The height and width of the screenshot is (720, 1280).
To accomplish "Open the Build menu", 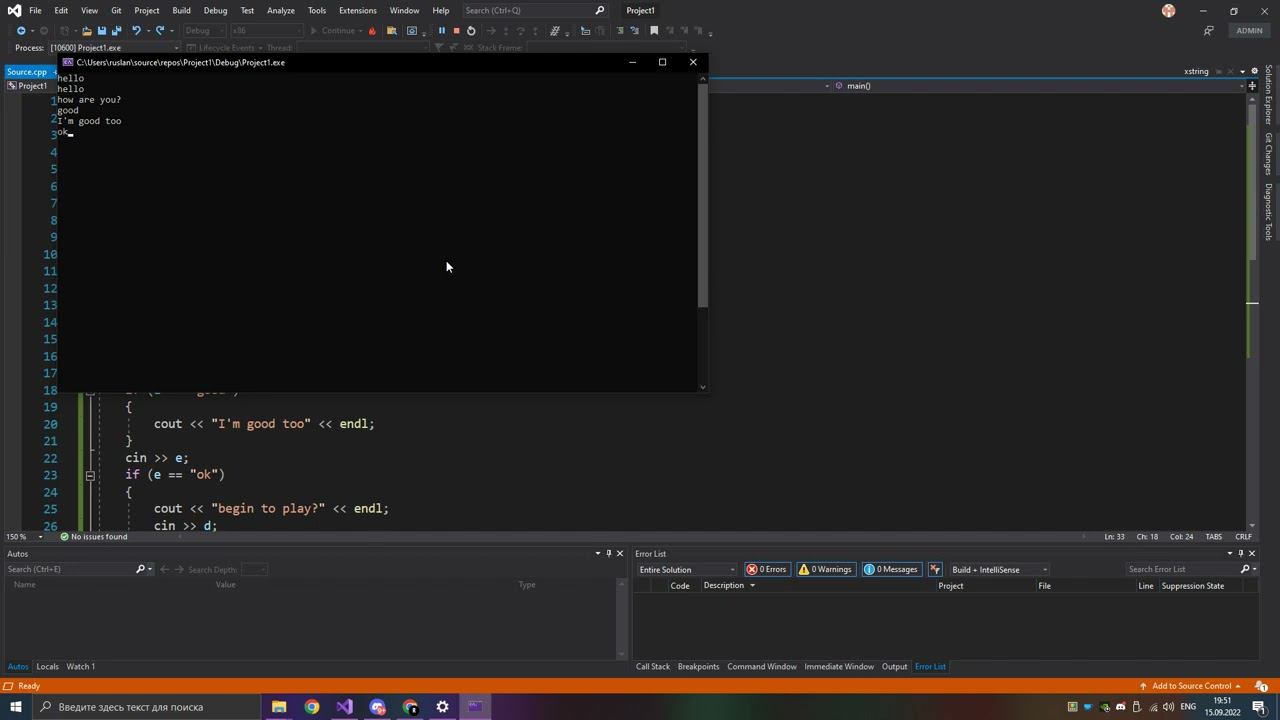I will 181,10.
